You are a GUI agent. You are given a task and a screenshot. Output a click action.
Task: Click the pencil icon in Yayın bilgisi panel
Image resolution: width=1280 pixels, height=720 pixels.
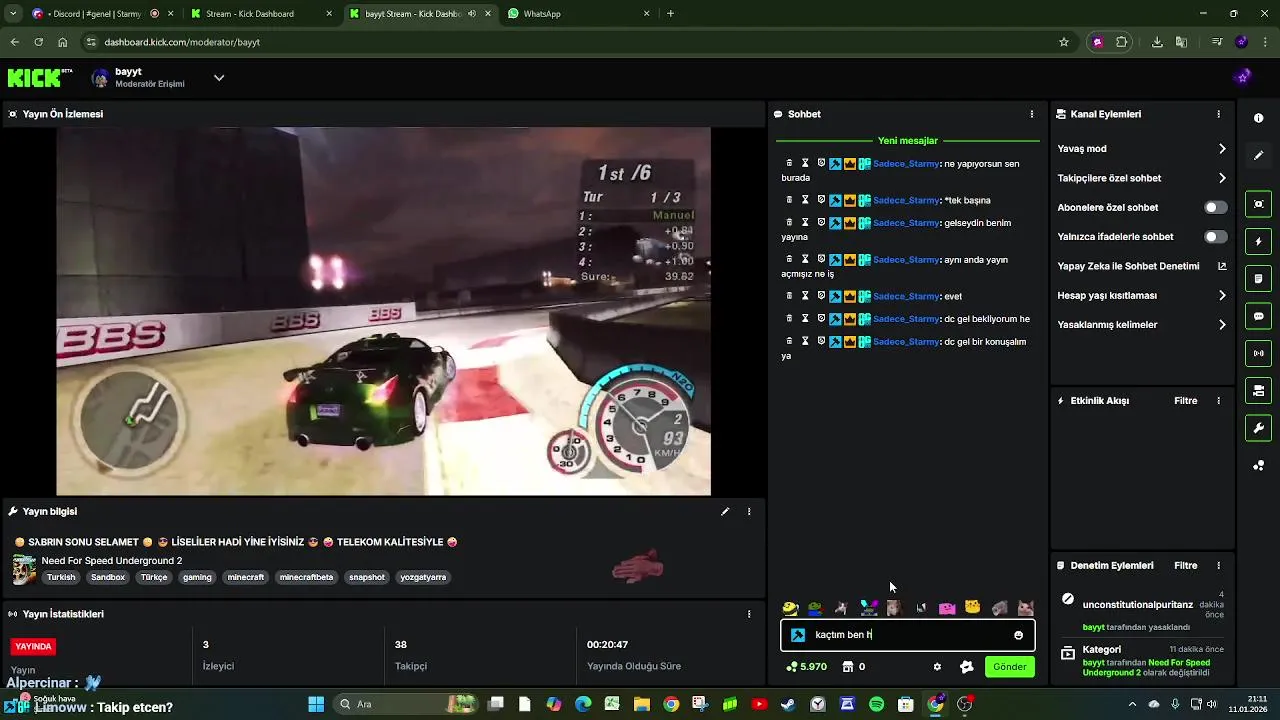[x=725, y=511]
